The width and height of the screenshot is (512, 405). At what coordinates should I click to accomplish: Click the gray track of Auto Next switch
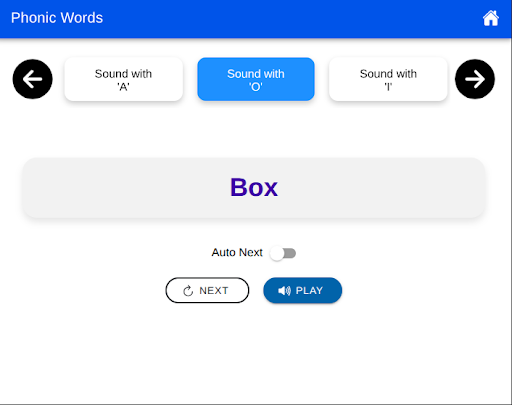click(x=290, y=253)
